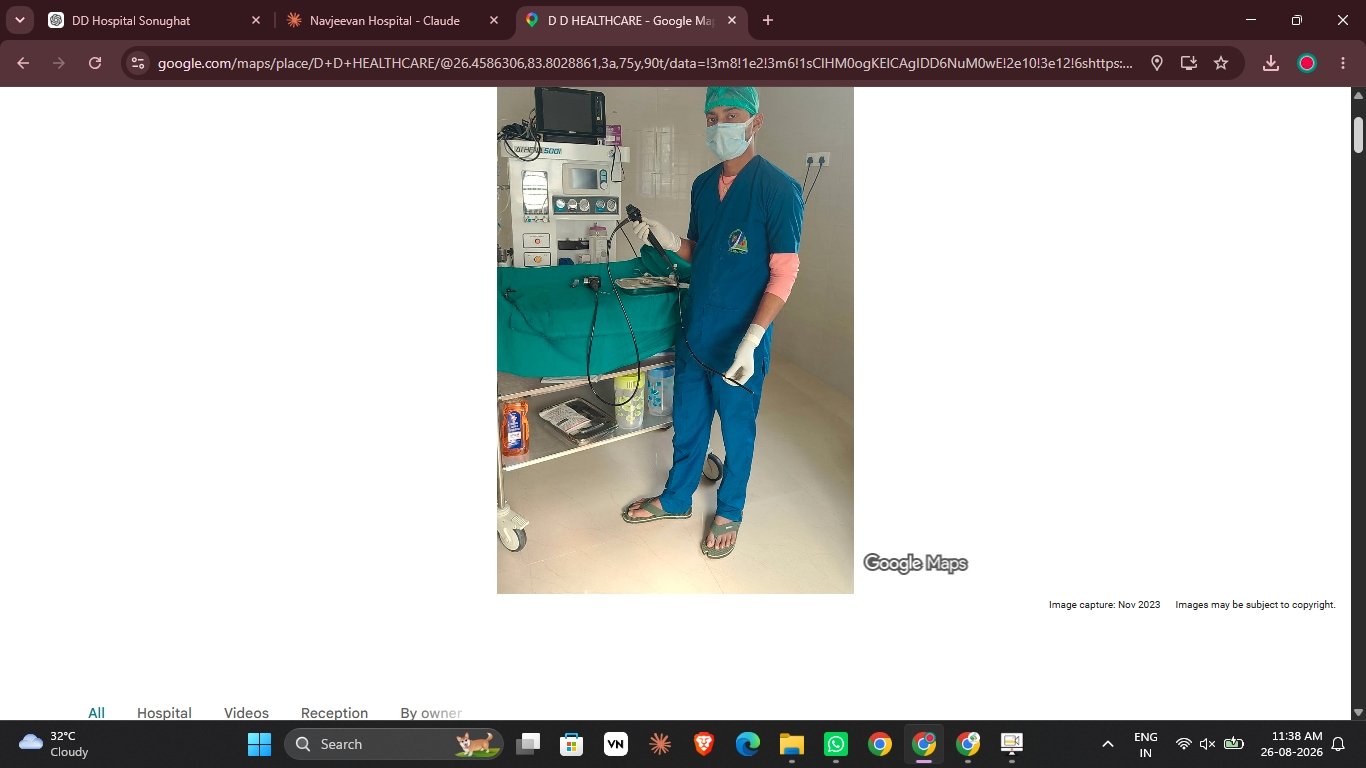Go forward to the next page

click(59, 63)
